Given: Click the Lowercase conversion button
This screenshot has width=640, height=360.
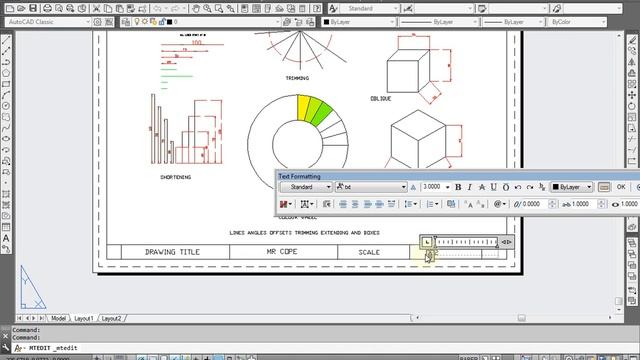Looking at the screenshot, I should 480,204.
